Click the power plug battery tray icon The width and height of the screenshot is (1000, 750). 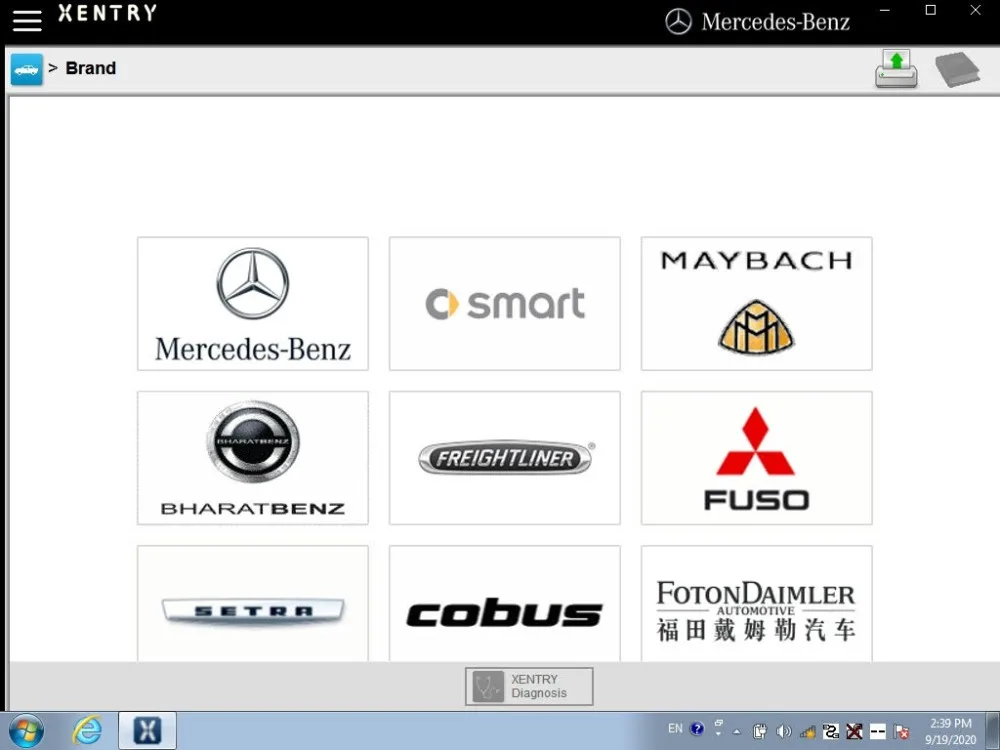coord(760,732)
